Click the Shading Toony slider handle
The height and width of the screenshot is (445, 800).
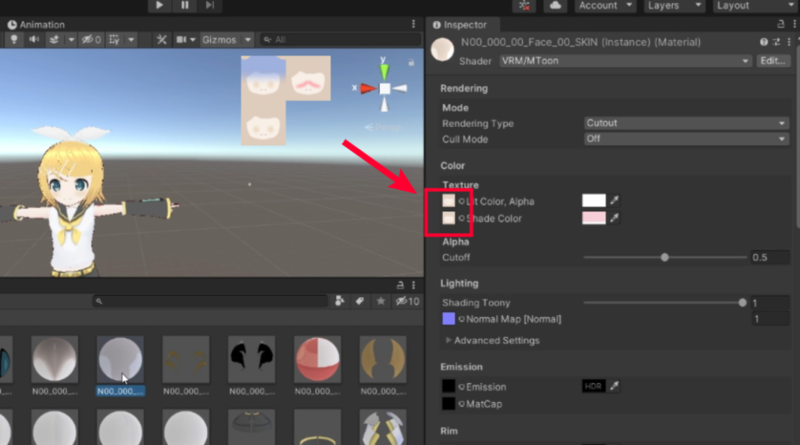pos(742,303)
